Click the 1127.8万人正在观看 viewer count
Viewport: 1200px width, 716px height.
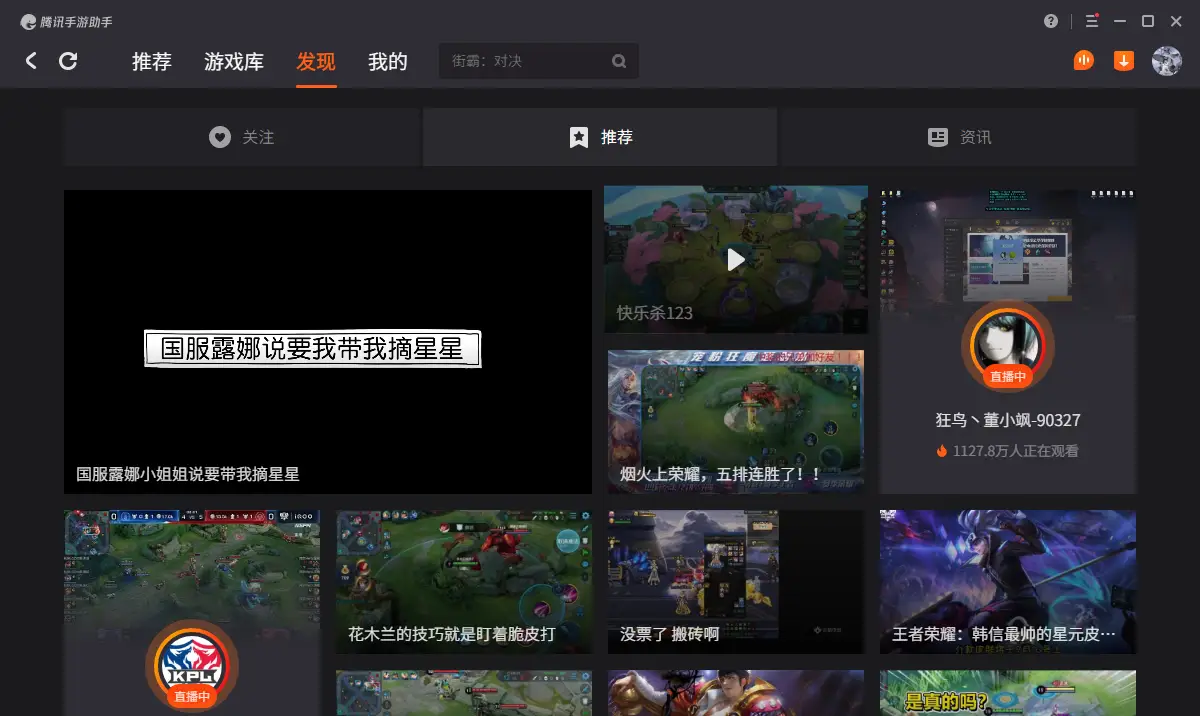pos(1016,451)
